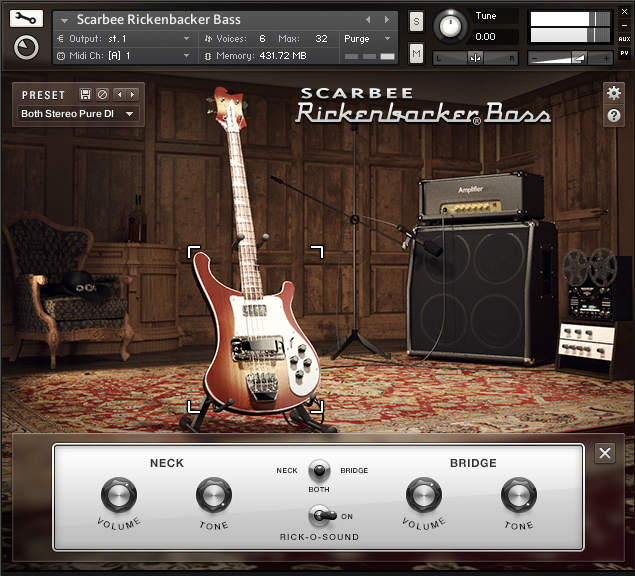Toggle the Rick-O-Sound switch
The image size is (635, 576).
click(x=323, y=516)
